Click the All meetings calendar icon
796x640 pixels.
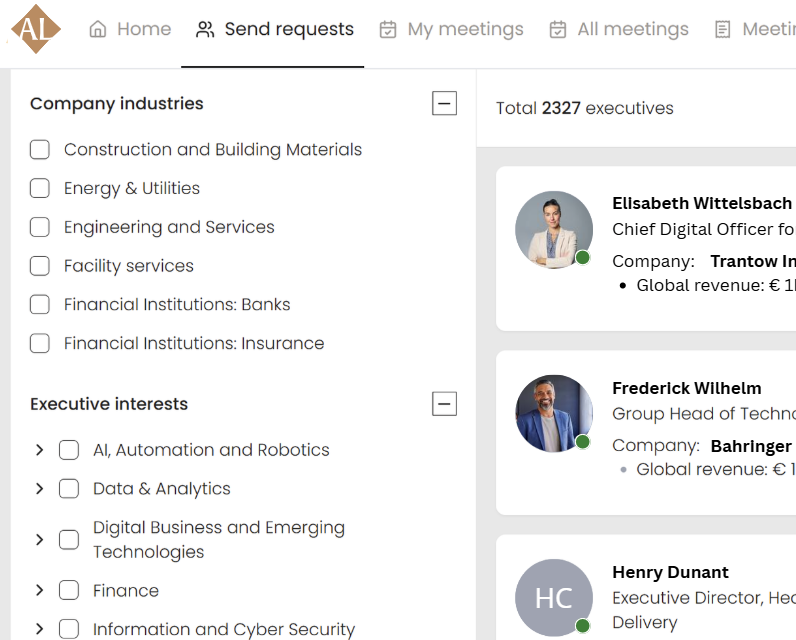point(558,30)
